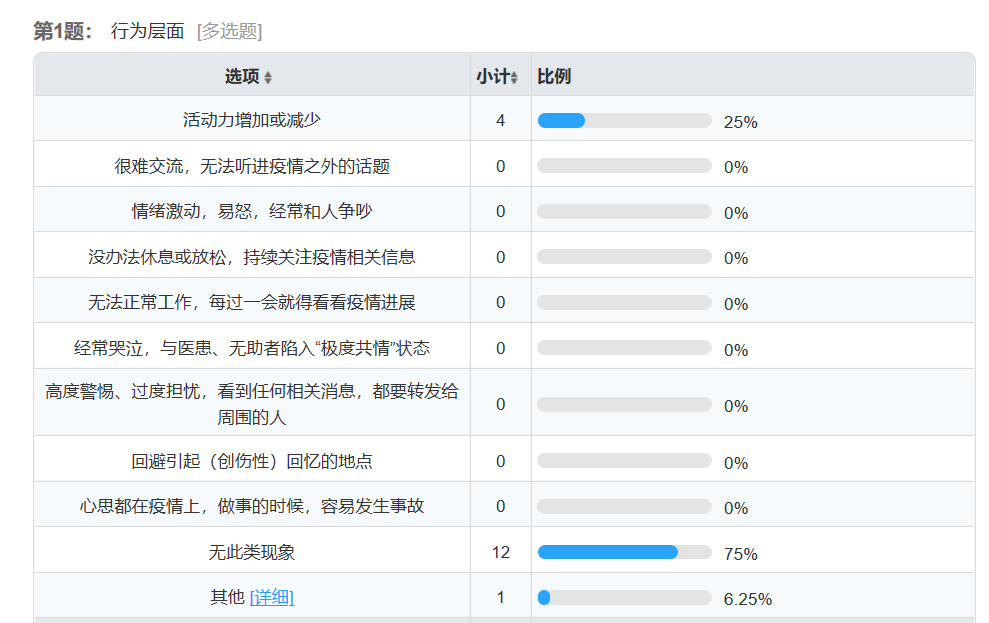The height and width of the screenshot is (623, 989).
Task: Click the 无此类现象 75% progress bar
Action: [624, 552]
